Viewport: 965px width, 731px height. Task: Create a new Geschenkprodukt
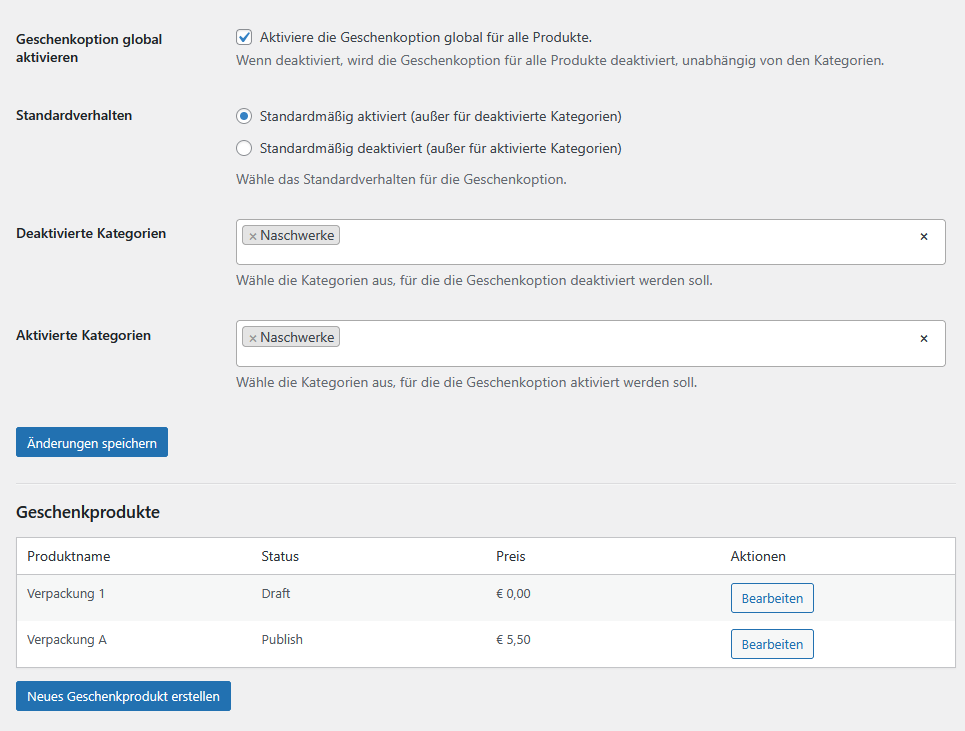[123, 696]
